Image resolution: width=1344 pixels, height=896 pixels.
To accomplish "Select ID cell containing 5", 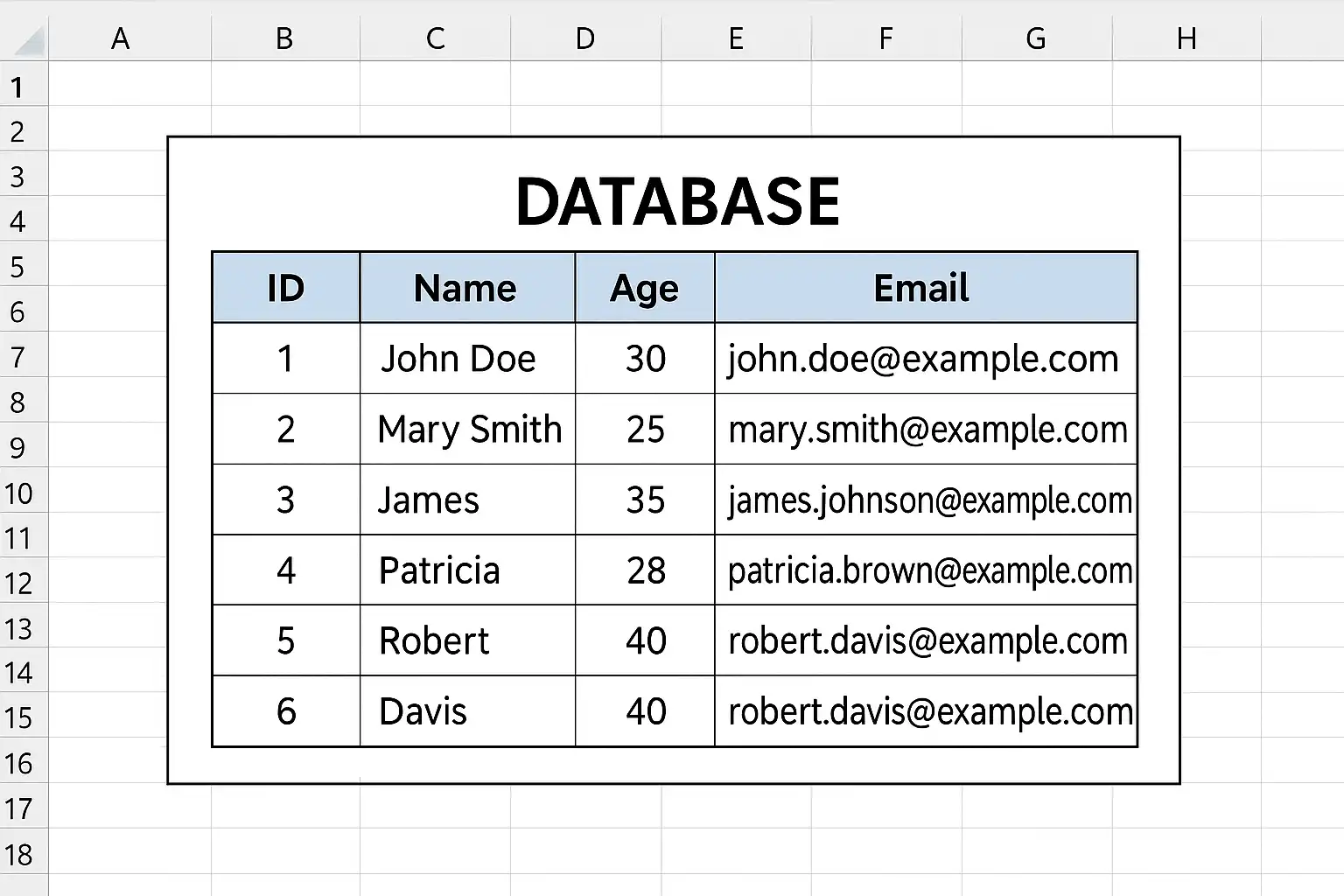I will coord(286,640).
